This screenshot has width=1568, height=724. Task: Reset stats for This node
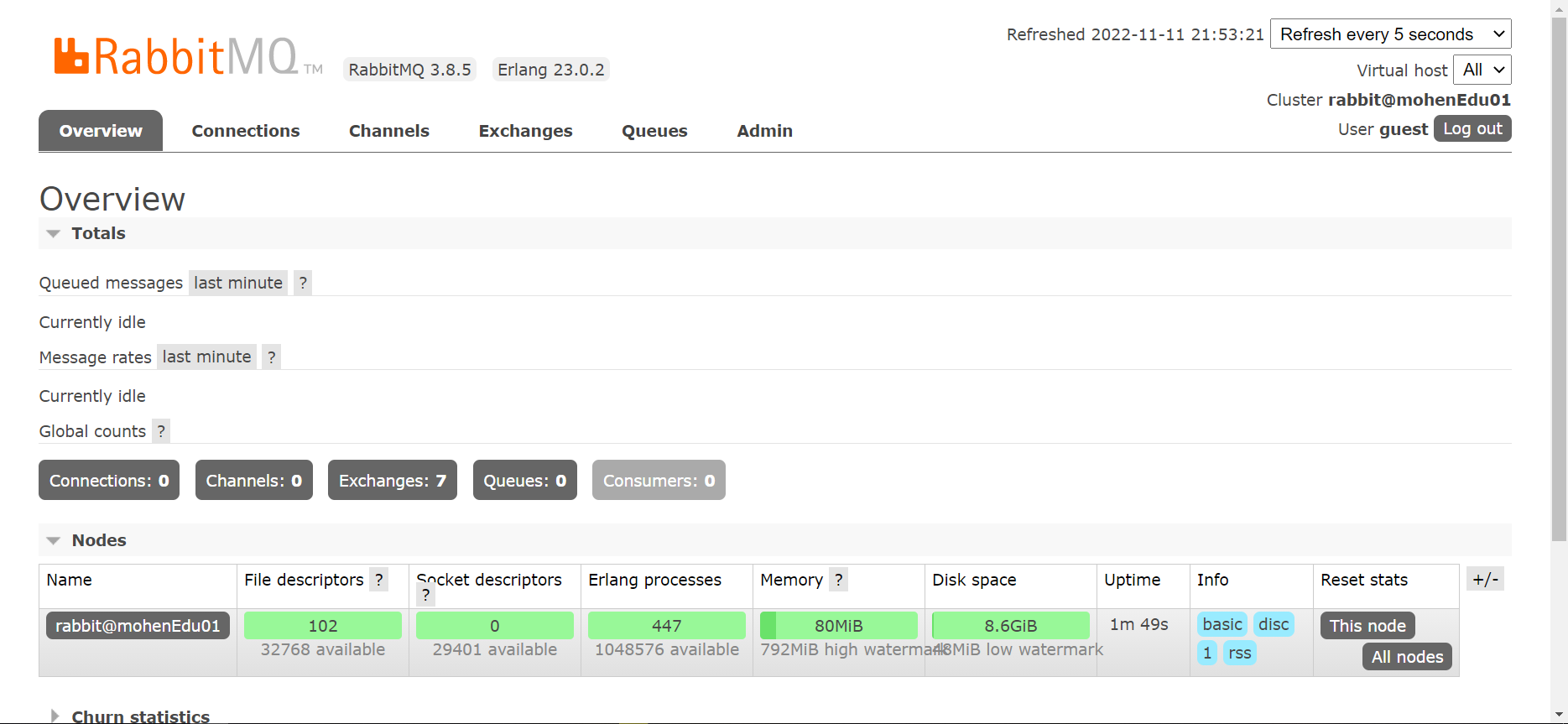1367,626
